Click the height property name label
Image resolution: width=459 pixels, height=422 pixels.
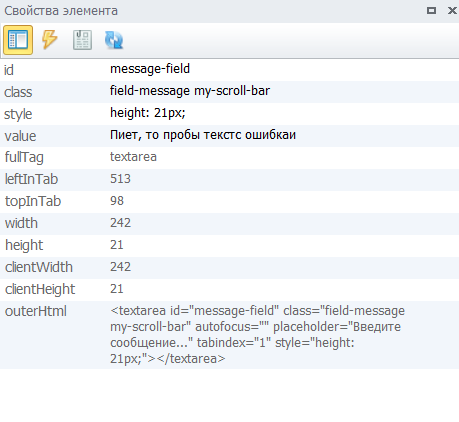[24, 246]
